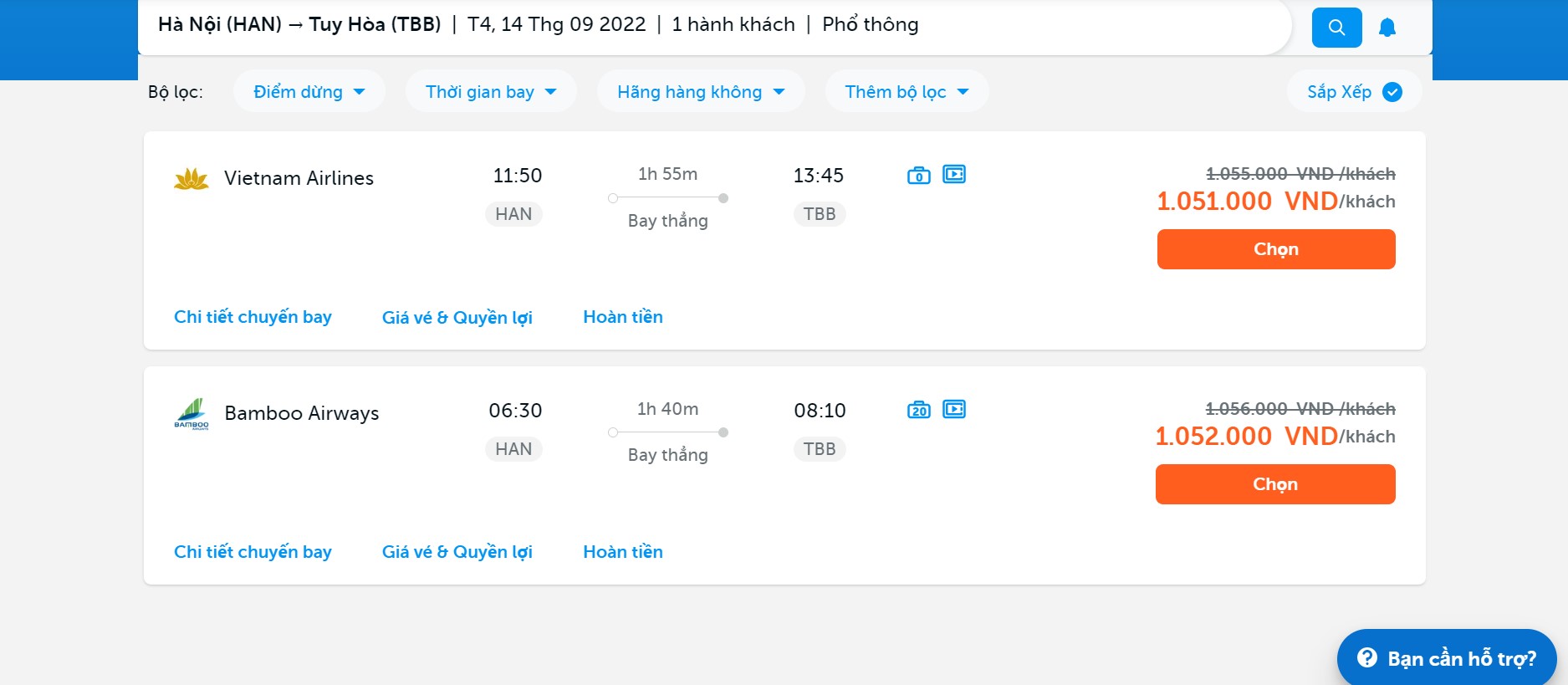The height and width of the screenshot is (685, 1568).
Task: Click the blue search magnifier button
Action: click(1336, 28)
